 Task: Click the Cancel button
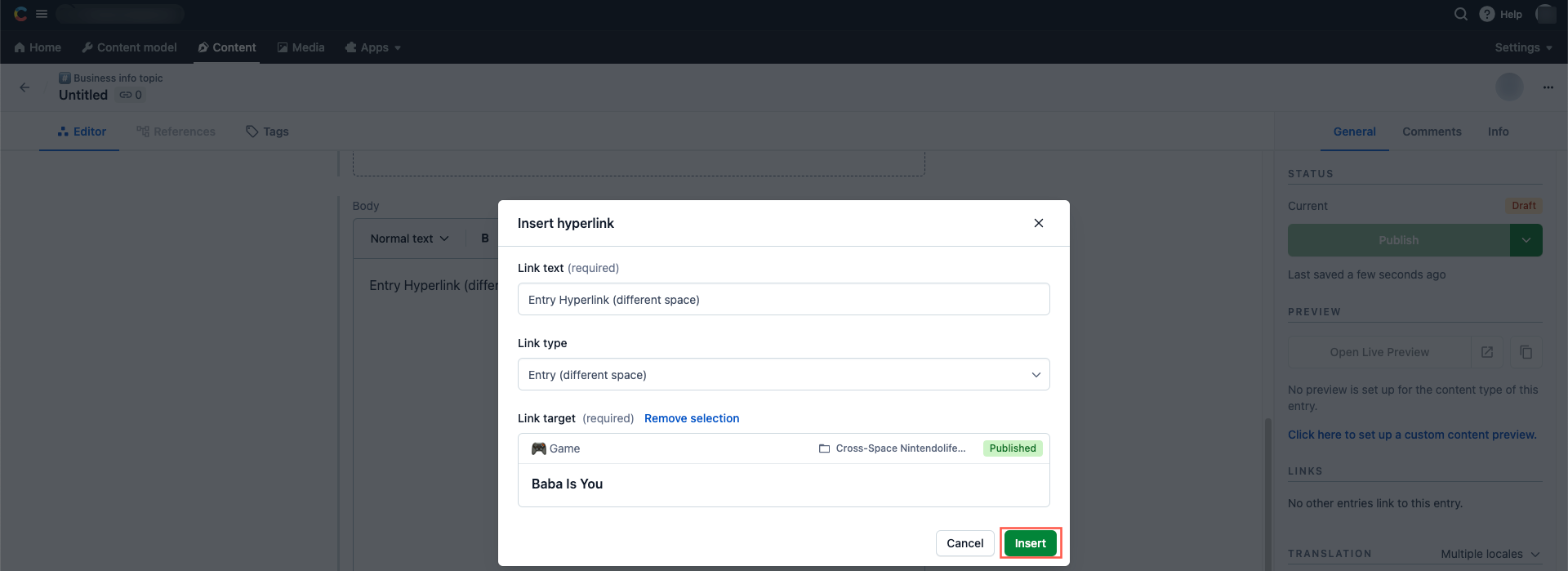[x=964, y=543]
